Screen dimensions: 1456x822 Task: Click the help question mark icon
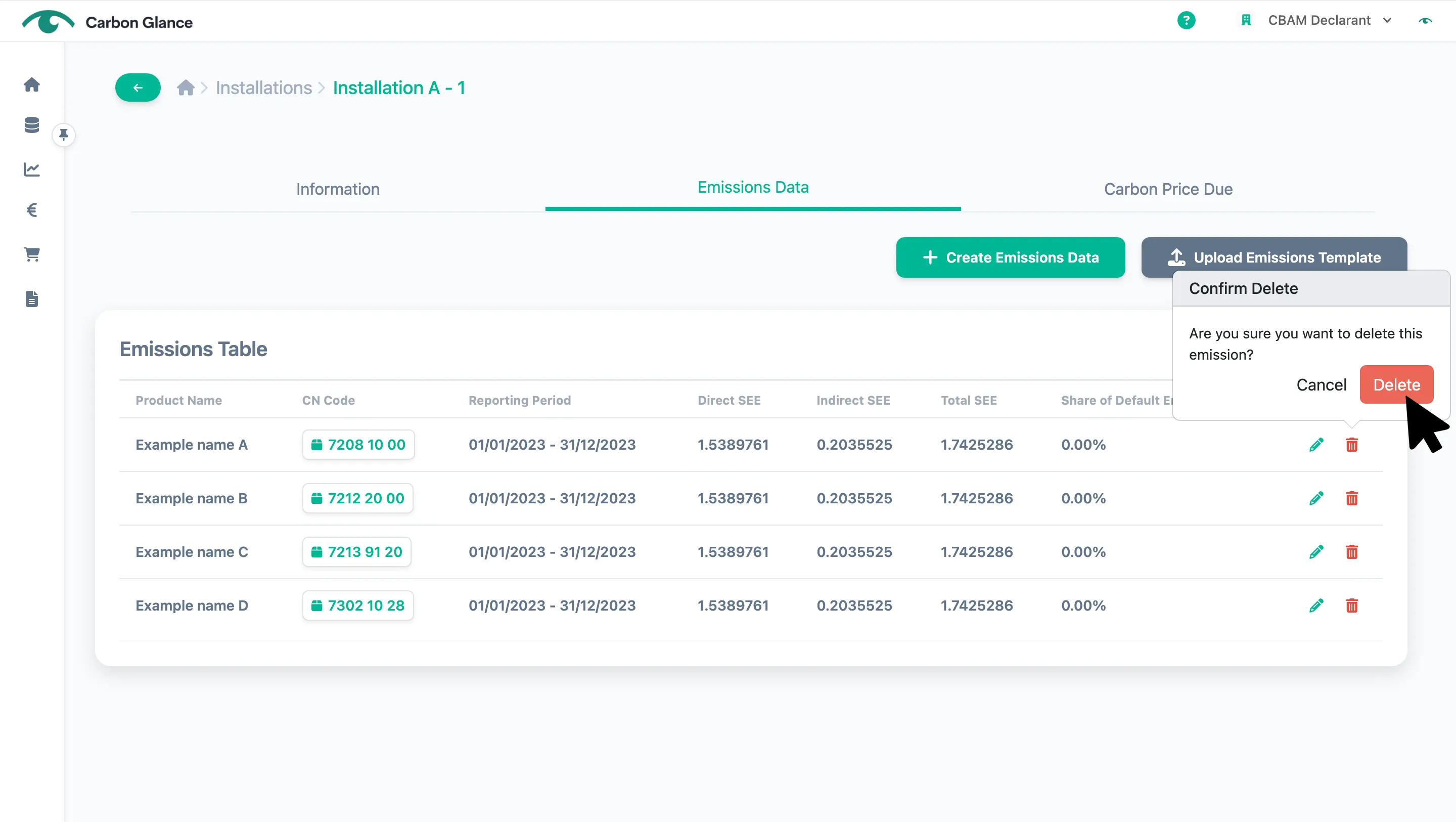pyautogui.click(x=1186, y=20)
